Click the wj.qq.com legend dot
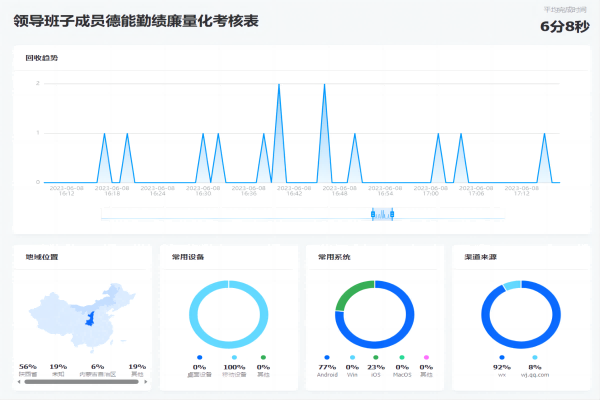The height and width of the screenshot is (400, 600). coord(535,357)
